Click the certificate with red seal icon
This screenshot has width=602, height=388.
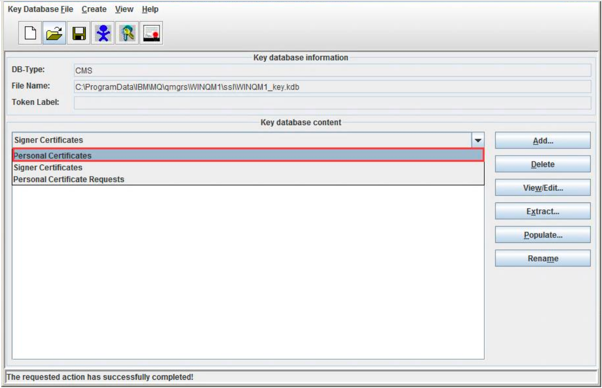152,33
